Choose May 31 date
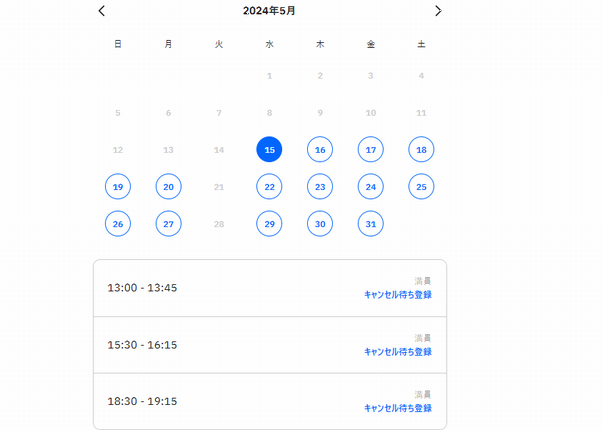 [x=371, y=224]
